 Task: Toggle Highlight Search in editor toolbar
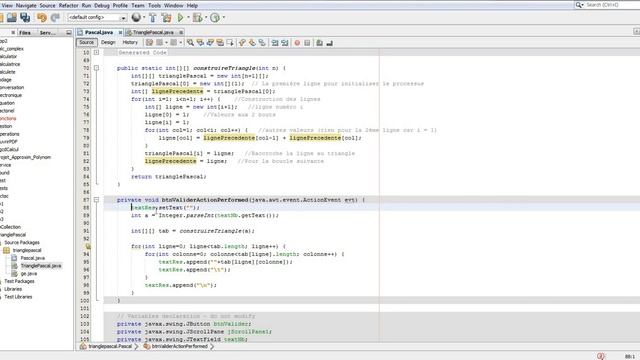(220, 42)
